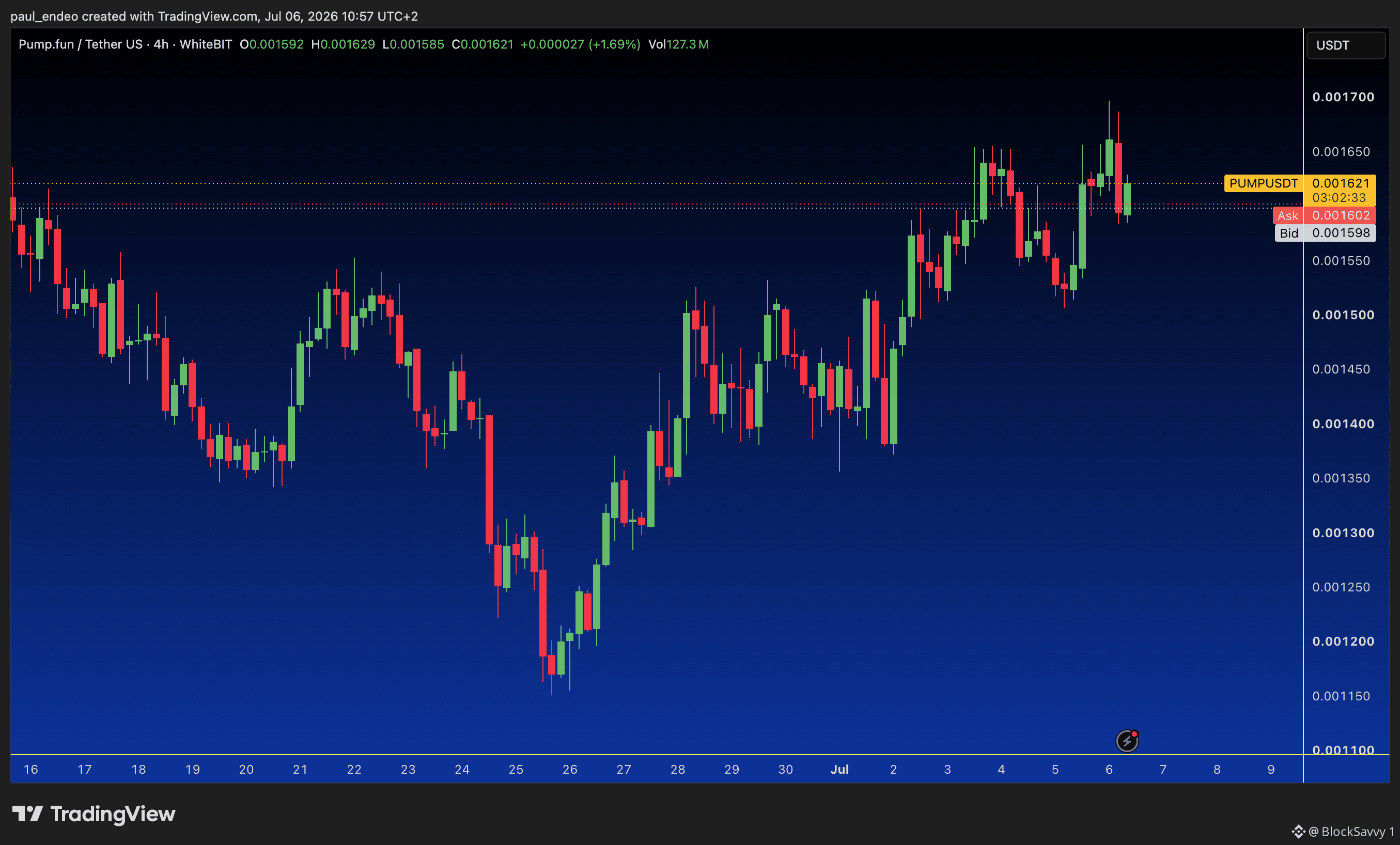Click the high value H0.001629
Viewport: 1400px width, 845px height.
click(x=343, y=44)
